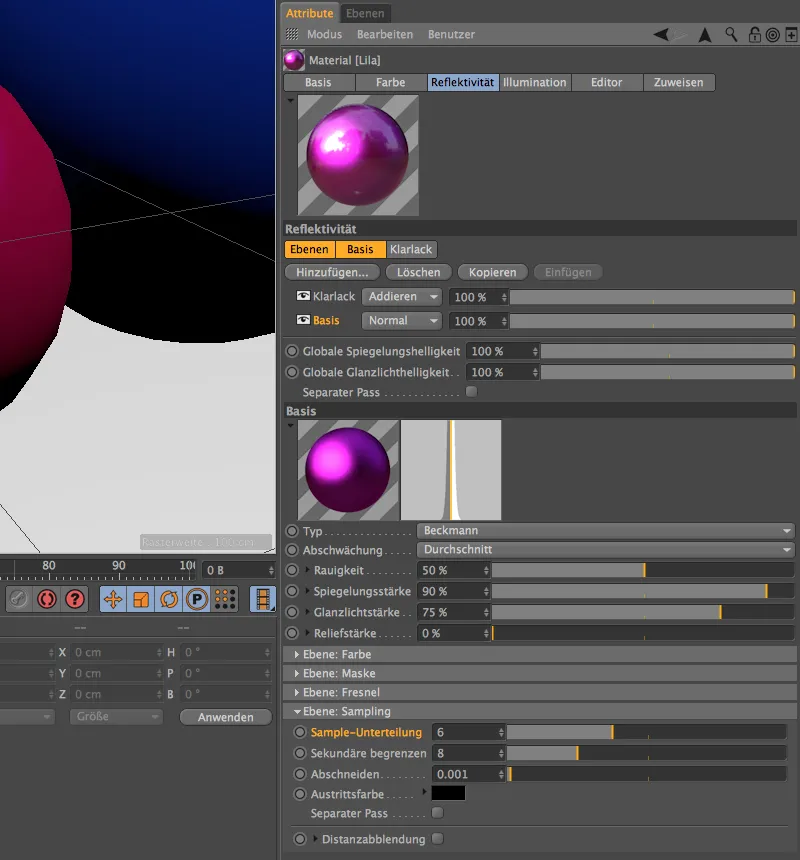Toggle Klarlack layer eye visibility

click(303, 296)
